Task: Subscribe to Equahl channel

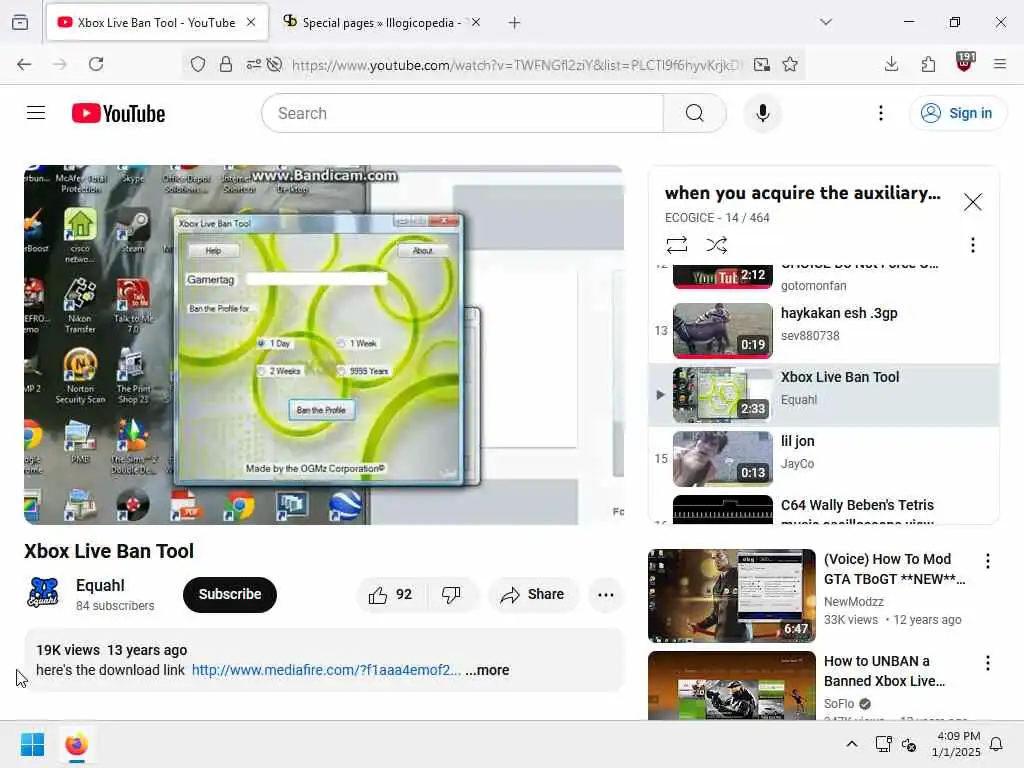Action: 230,594
